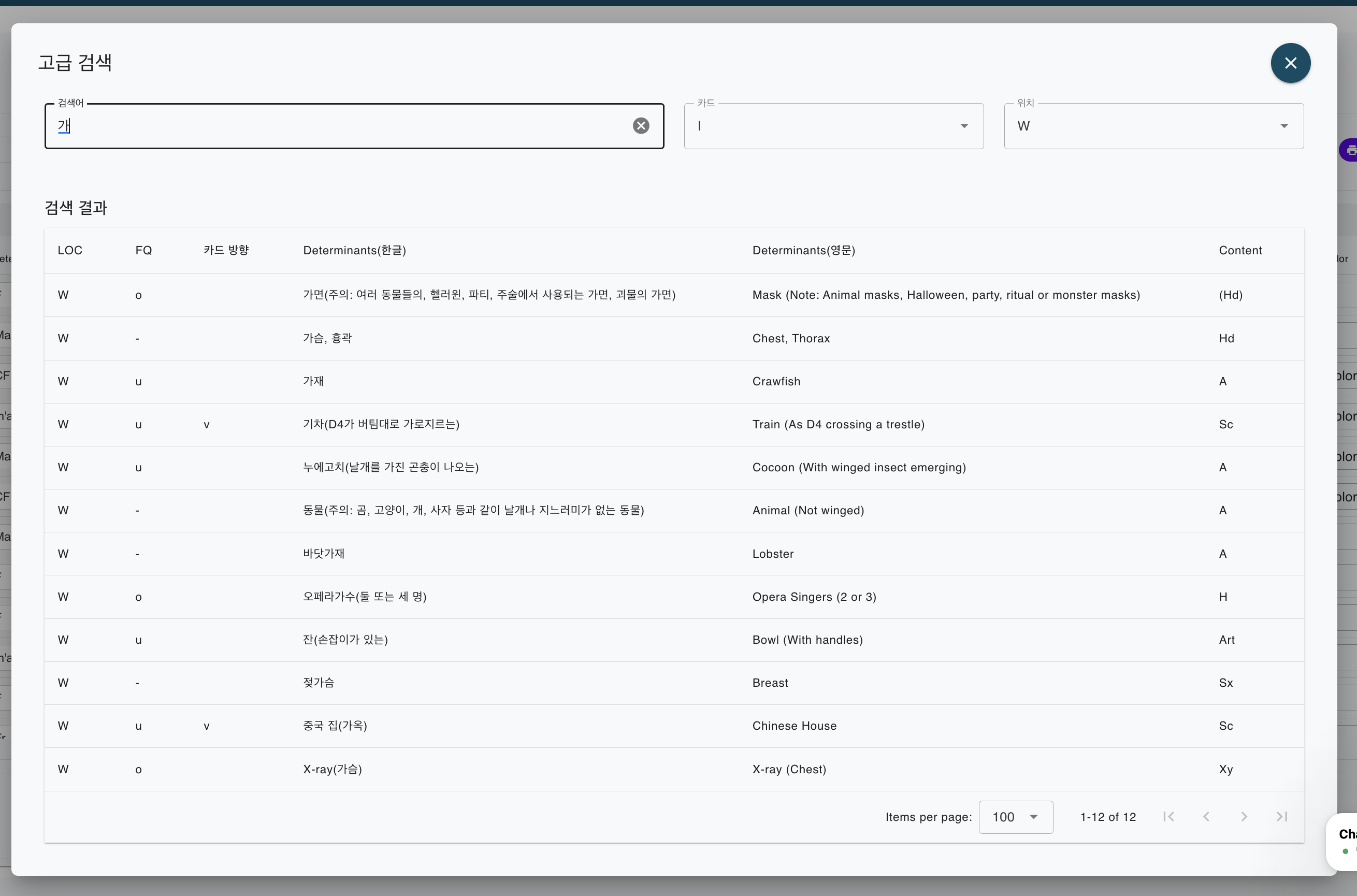
Task: Click the LOC column header
Action: 70,250
